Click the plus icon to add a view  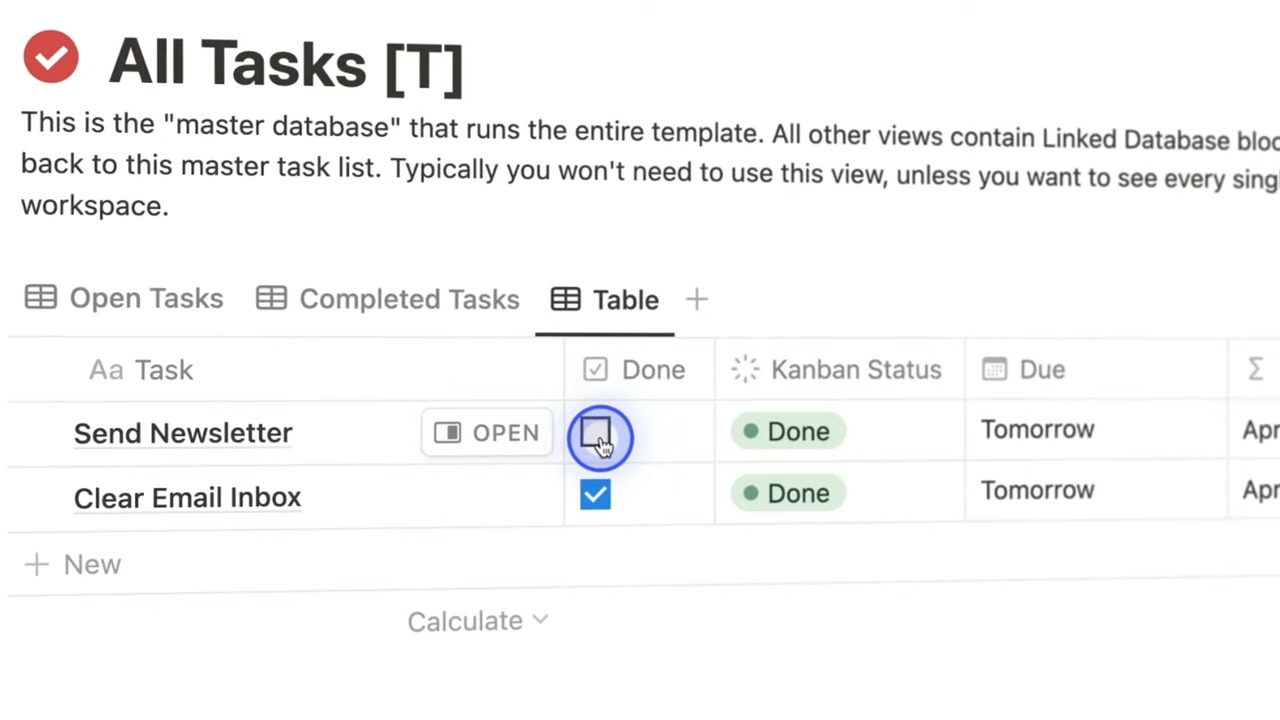[697, 299]
